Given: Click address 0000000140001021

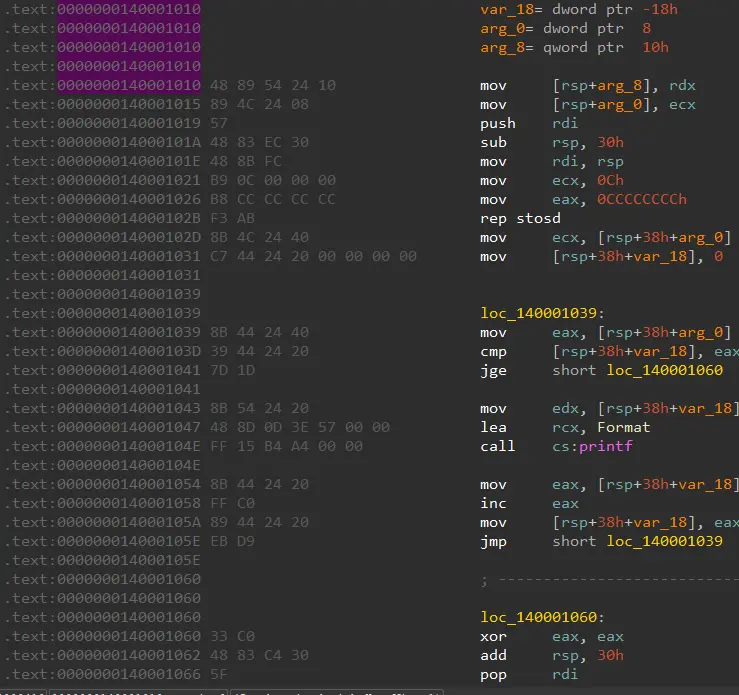Looking at the screenshot, I should pyautogui.click(x=129, y=180).
